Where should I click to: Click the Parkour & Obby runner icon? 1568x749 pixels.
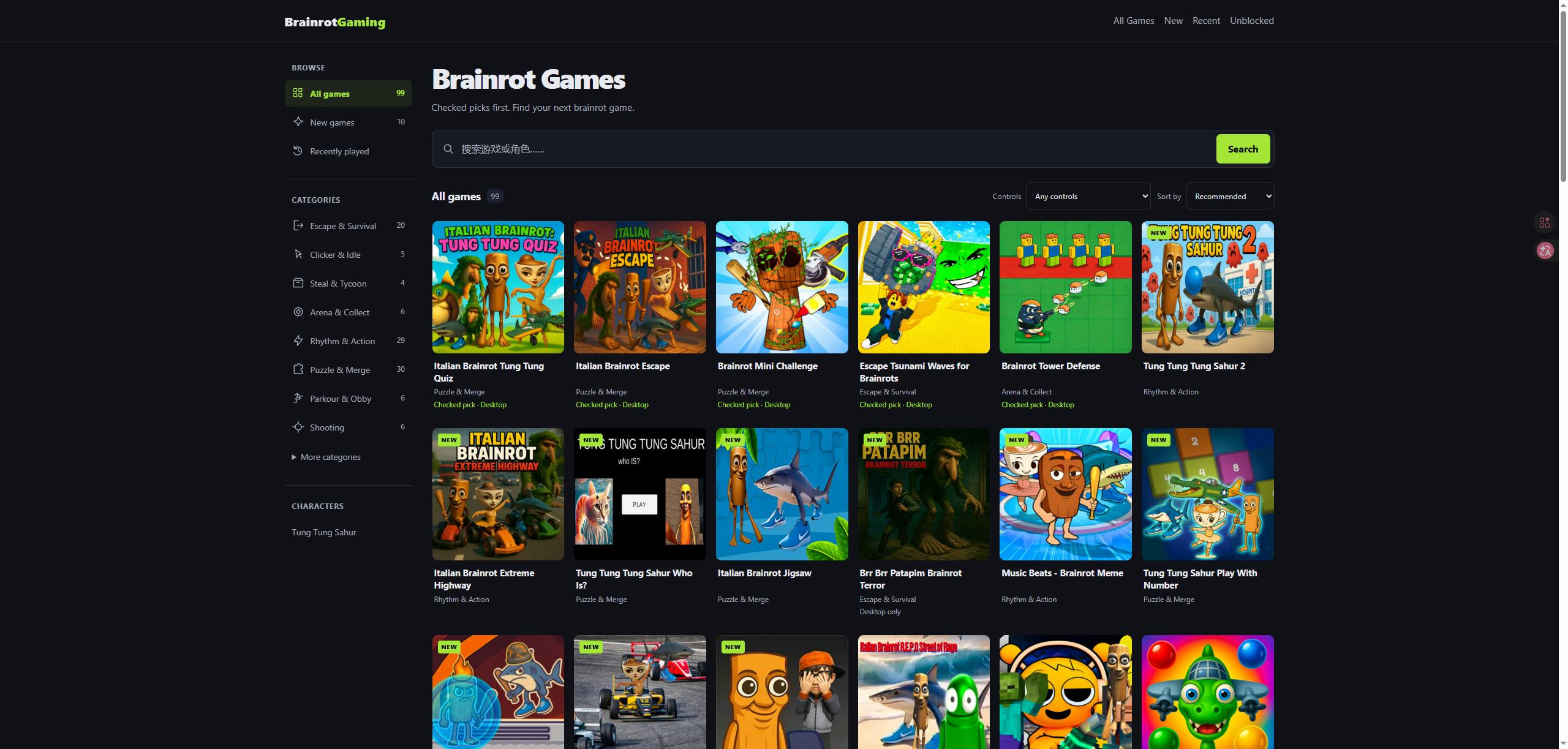298,398
